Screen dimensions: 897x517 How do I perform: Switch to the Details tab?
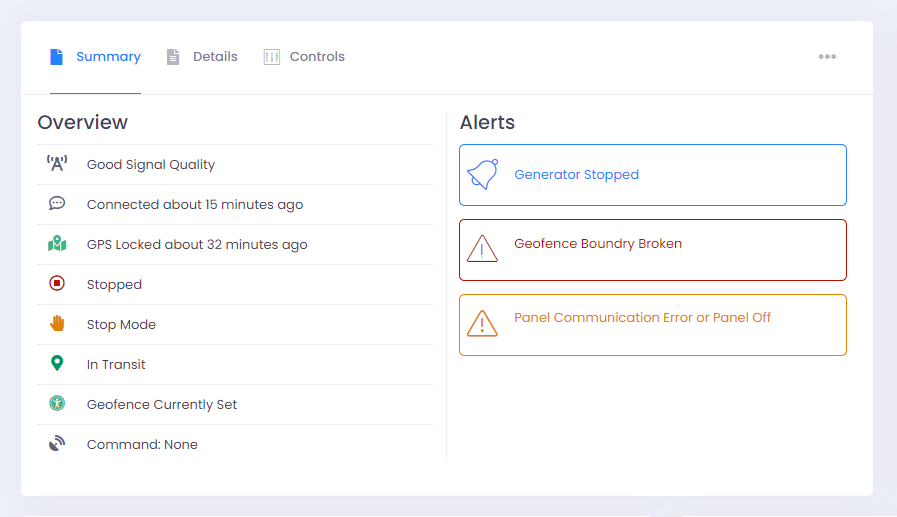click(x=202, y=57)
